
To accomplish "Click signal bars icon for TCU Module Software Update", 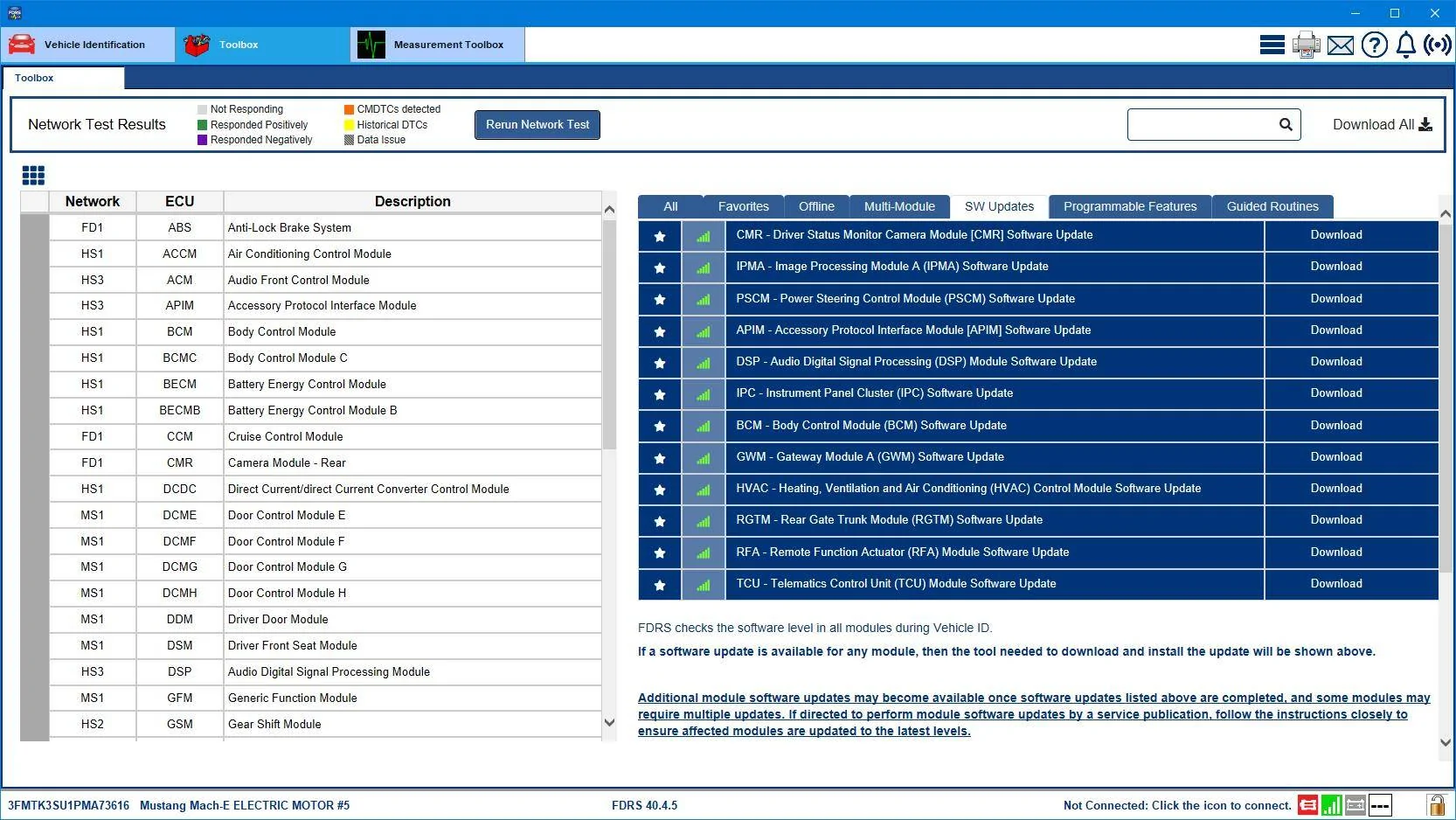I will (704, 585).
